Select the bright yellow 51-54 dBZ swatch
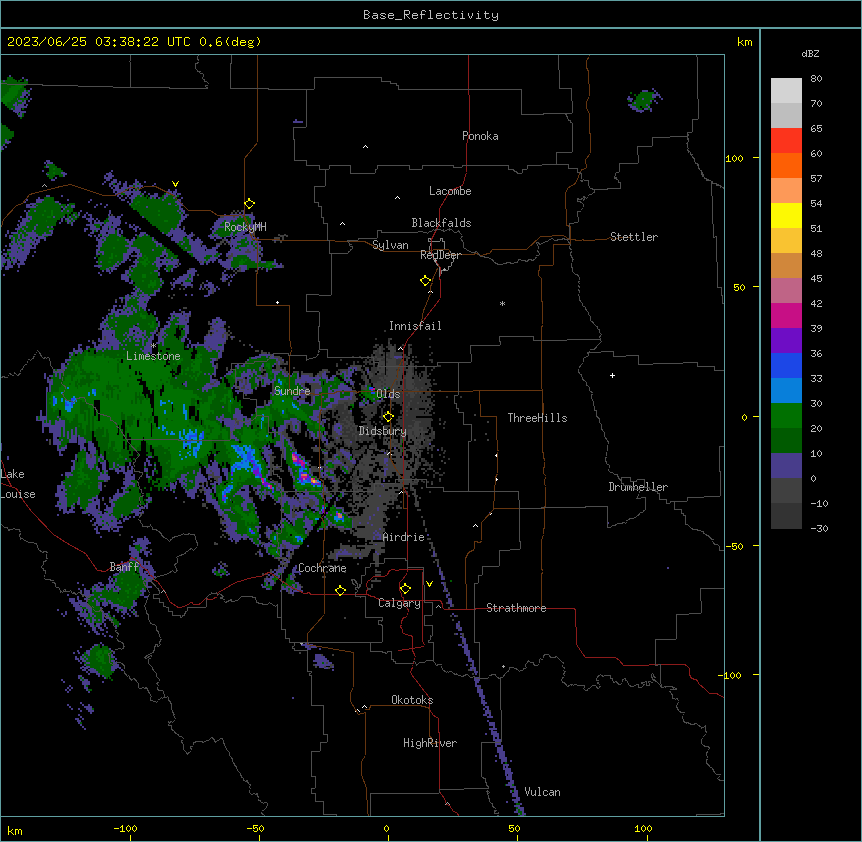 pyautogui.click(x=786, y=215)
